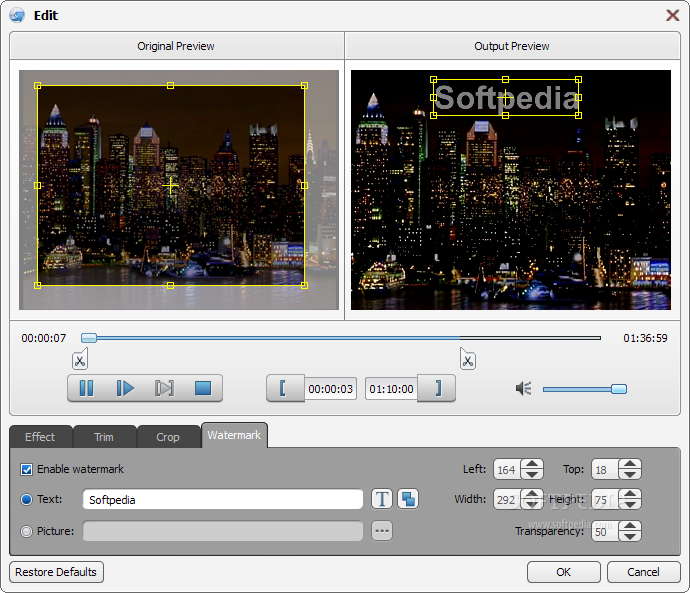Click the watermark Text input field
Viewport: 690px width, 593px height.
(x=223, y=499)
